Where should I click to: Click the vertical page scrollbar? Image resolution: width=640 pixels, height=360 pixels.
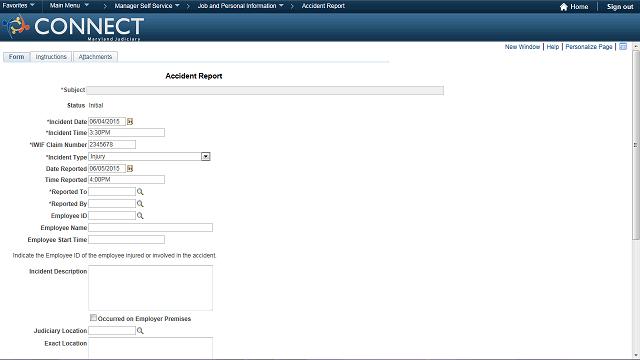point(636,144)
